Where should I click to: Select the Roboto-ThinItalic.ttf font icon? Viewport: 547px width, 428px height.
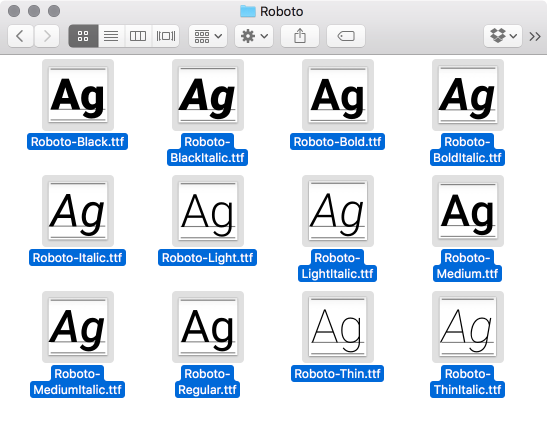[x=468, y=327]
